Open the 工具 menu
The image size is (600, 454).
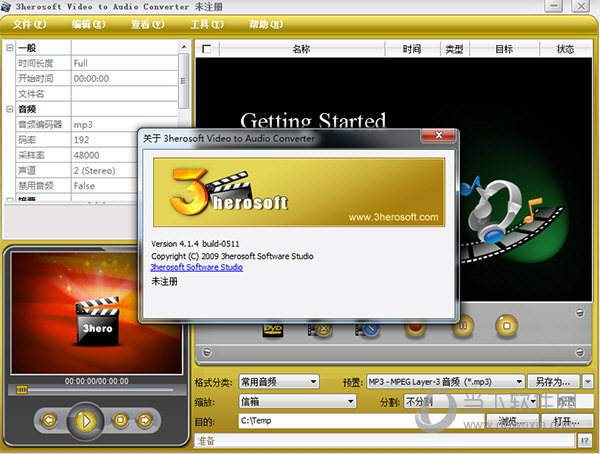coord(207,24)
